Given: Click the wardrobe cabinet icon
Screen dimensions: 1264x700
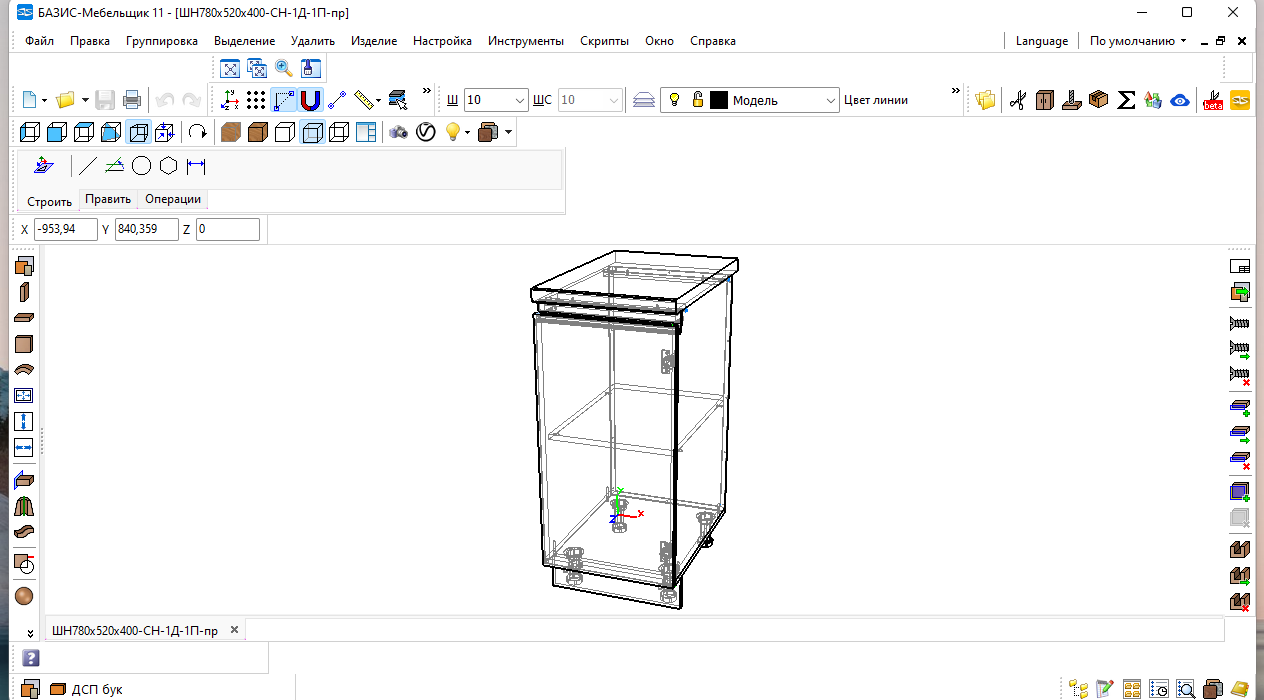Looking at the screenshot, I should (x=1045, y=100).
